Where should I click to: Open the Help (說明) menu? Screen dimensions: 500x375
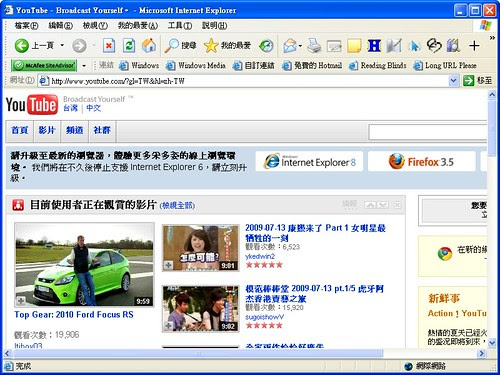[214, 25]
